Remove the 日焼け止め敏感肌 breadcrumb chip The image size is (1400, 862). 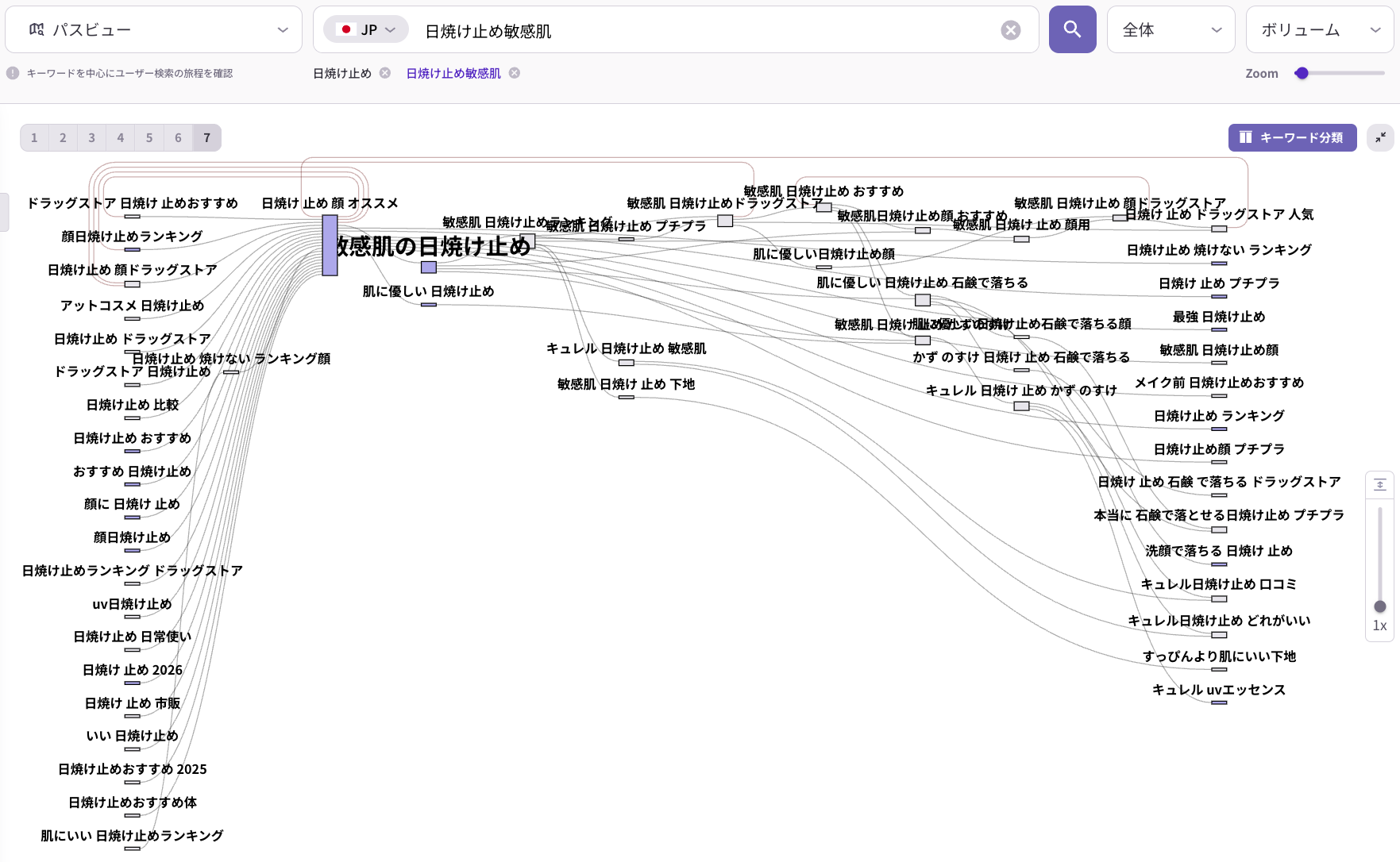click(514, 72)
